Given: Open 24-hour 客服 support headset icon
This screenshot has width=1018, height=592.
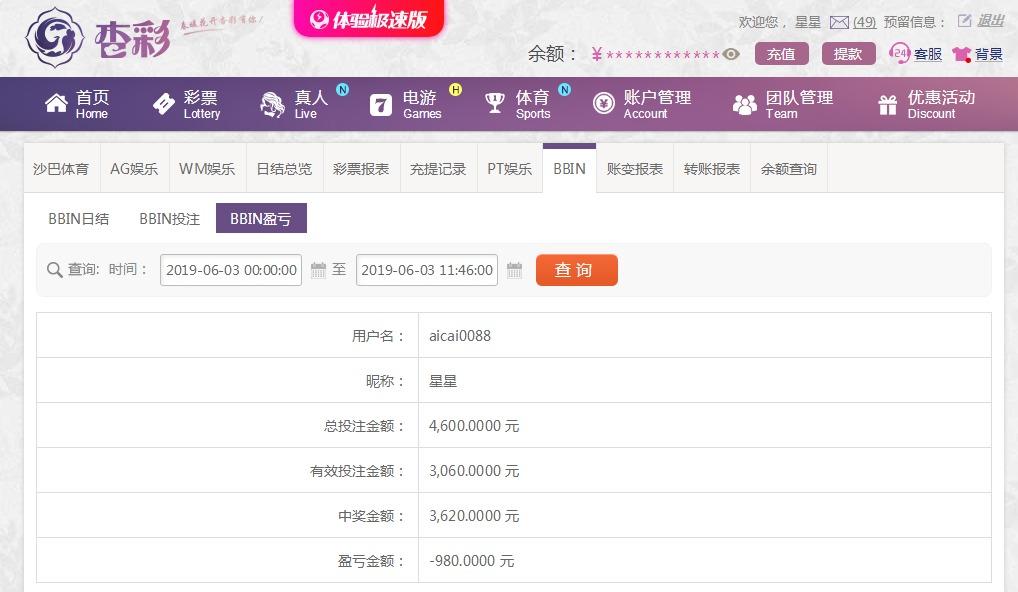Looking at the screenshot, I should (x=899, y=53).
